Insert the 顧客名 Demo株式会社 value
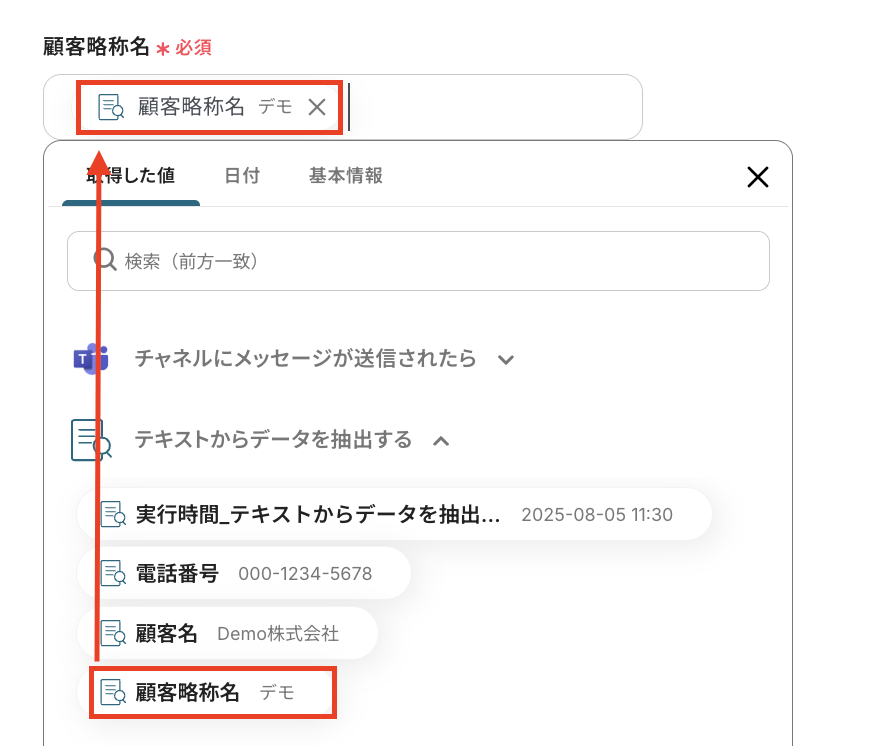Screen dimensions: 890x746 point(228,633)
